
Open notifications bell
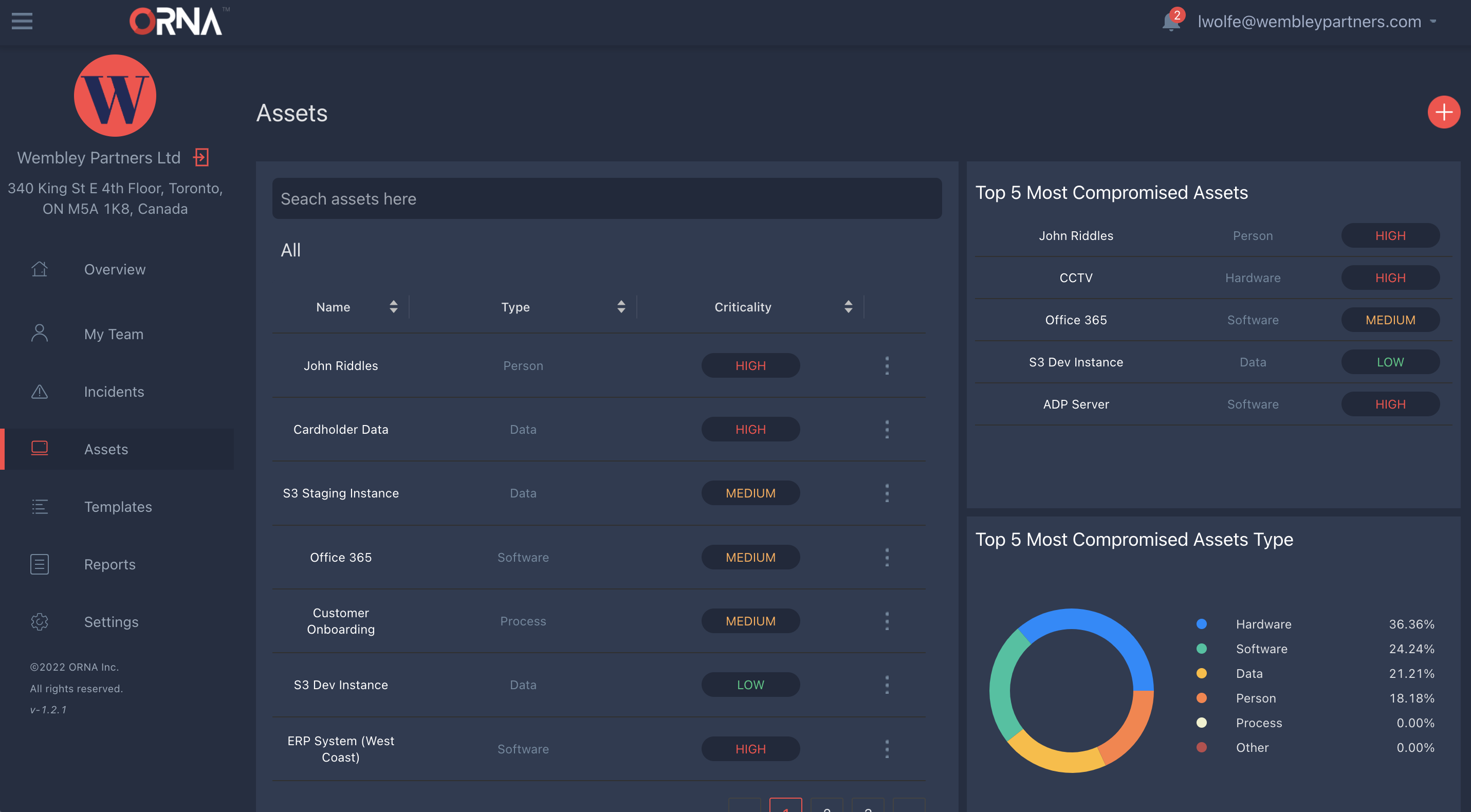coord(1171,22)
